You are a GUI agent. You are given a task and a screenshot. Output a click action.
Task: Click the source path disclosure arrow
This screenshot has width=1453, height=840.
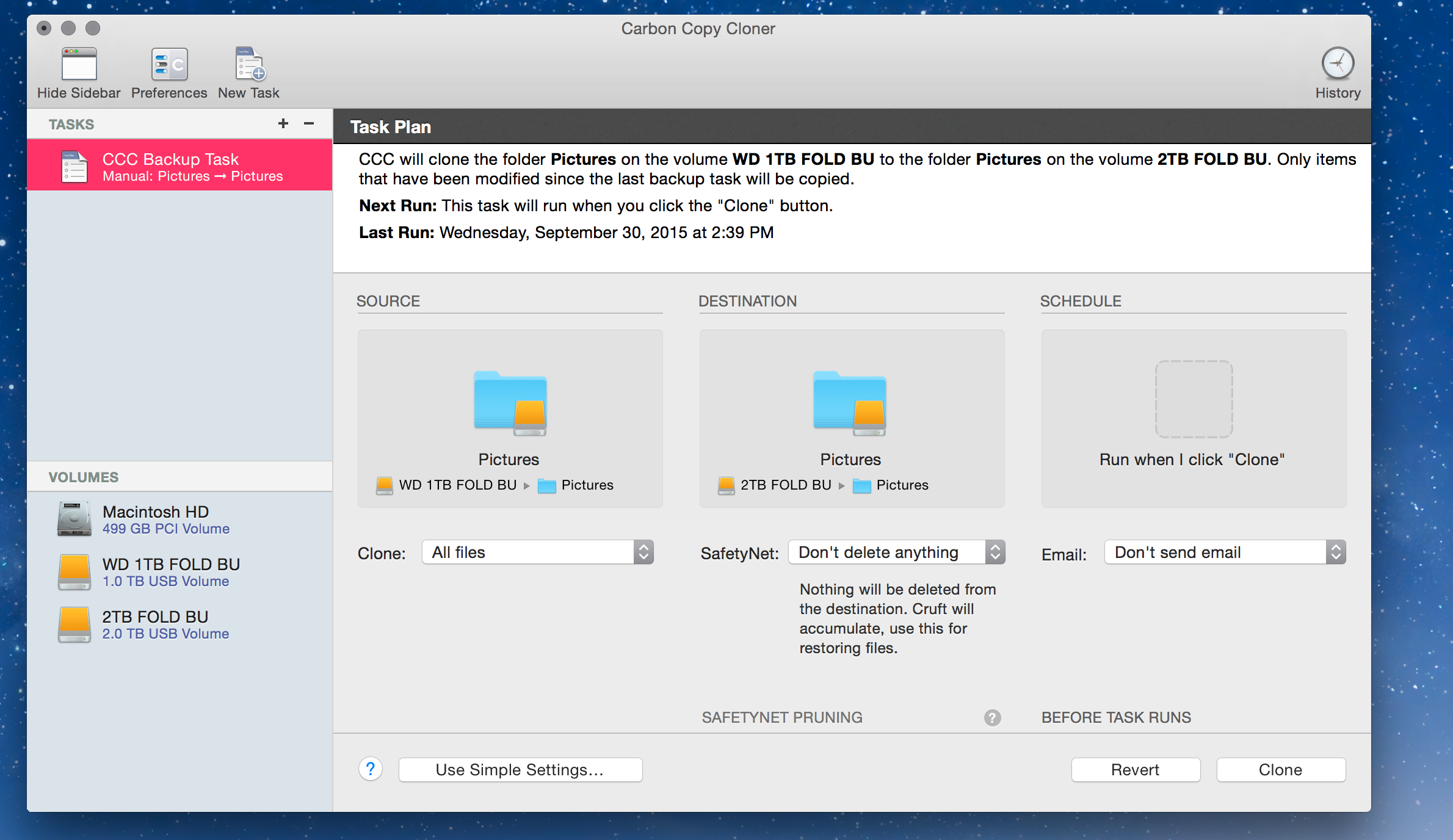pyautogui.click(x=526, y=486)
